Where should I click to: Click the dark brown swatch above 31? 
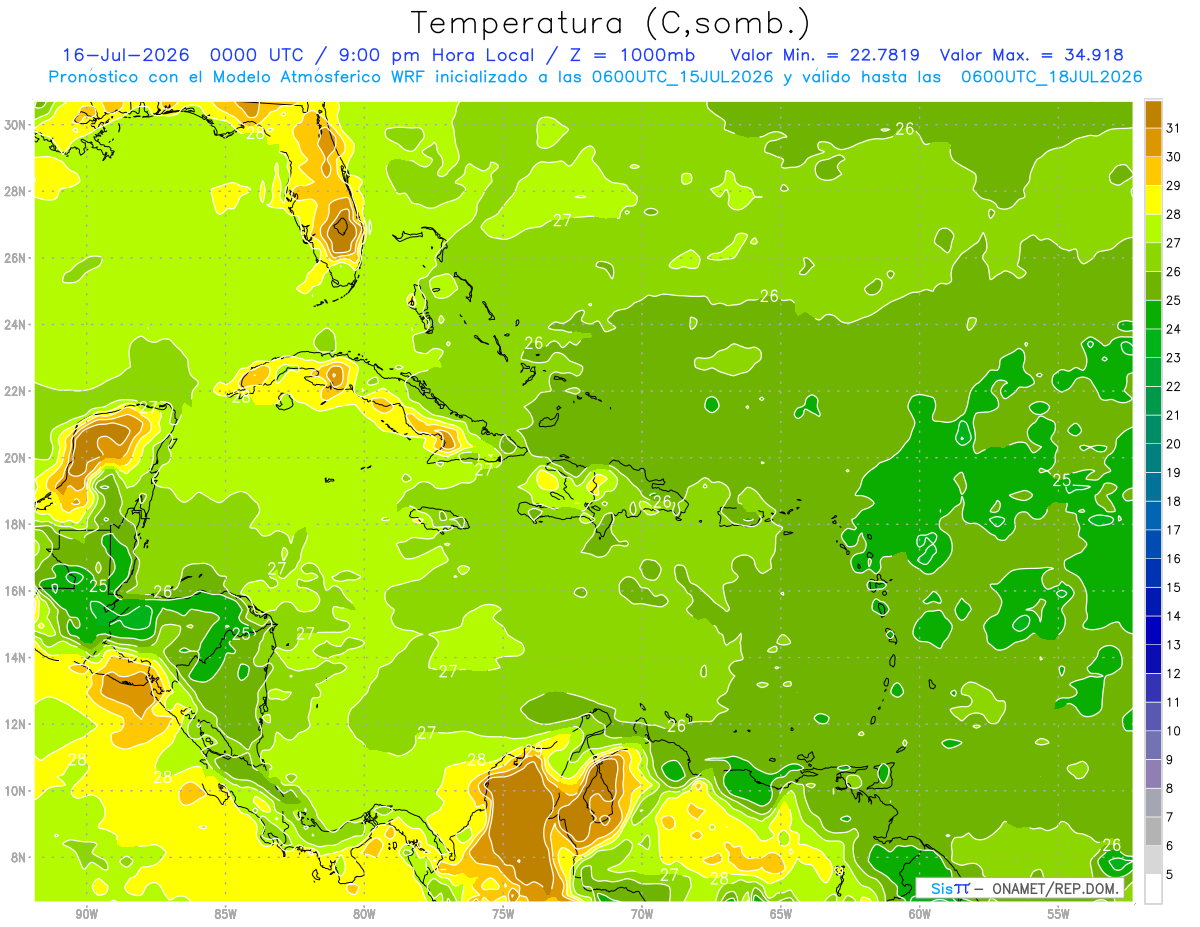(1153, 114)
